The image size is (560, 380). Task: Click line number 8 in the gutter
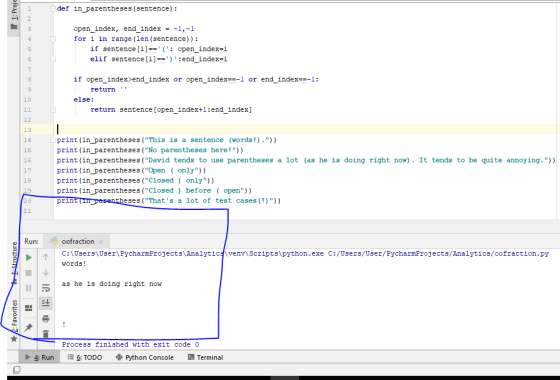pyautogui.click(x=29, y=79)
